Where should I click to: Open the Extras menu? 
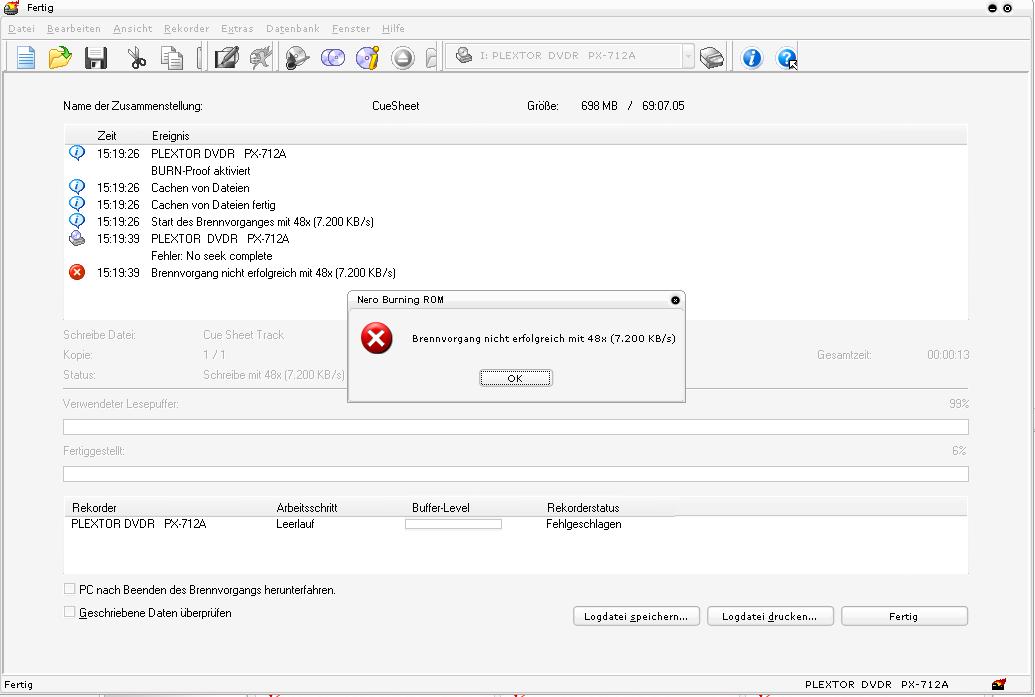[x=238, y=29]
